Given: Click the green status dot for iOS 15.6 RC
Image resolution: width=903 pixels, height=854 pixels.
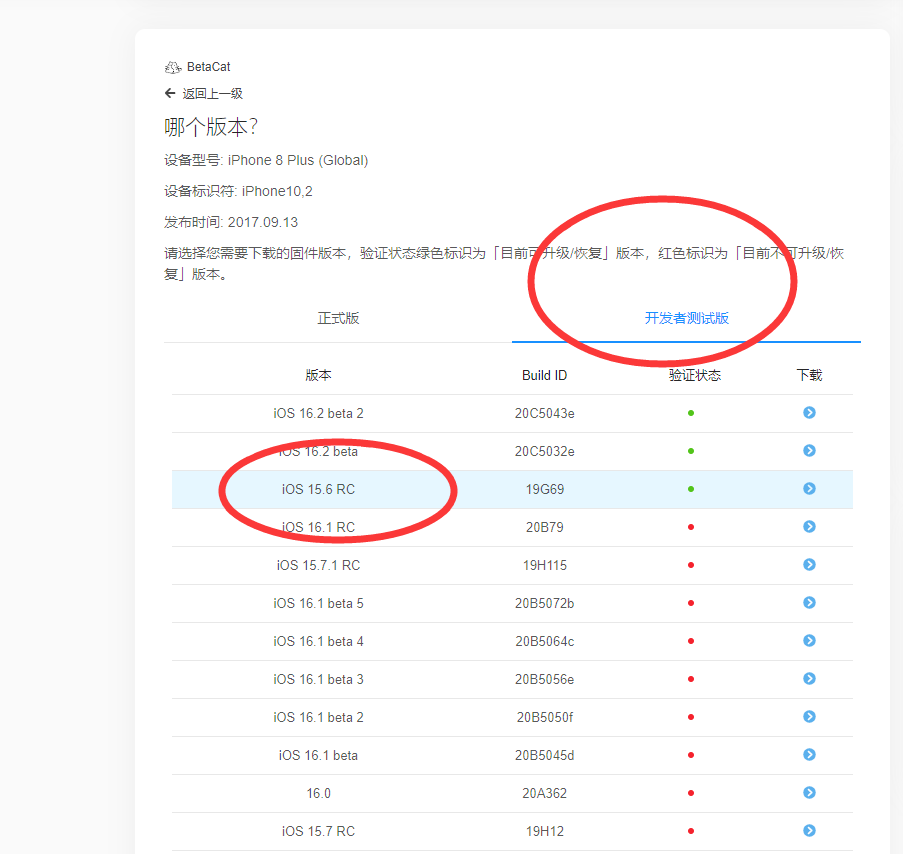Looking at the screenshot, I should [x=691, y=489].
